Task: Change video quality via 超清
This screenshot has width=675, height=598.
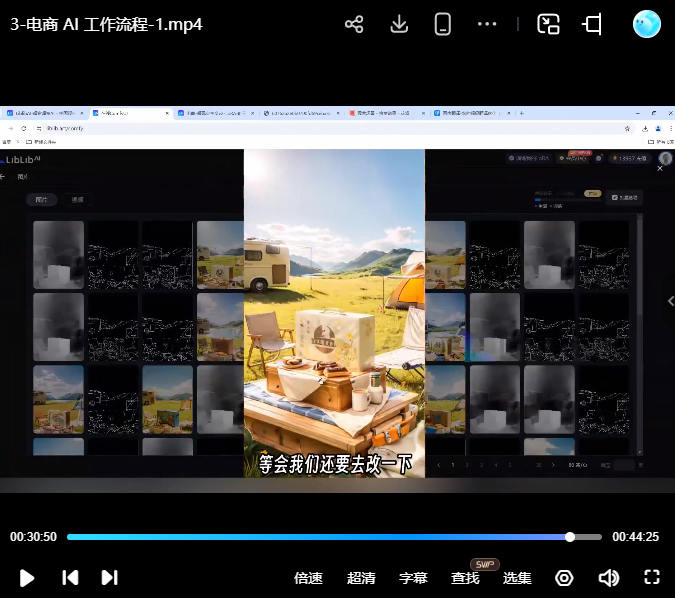Action: click(x=361, y=578)
